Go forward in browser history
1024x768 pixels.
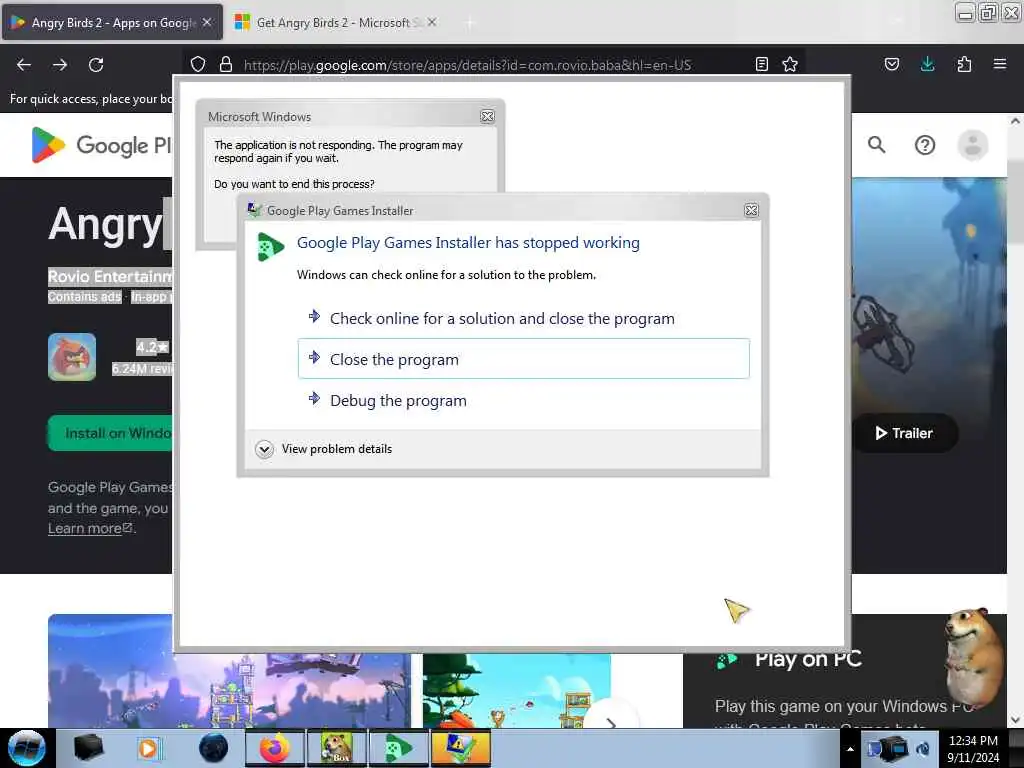coord(59,65)
